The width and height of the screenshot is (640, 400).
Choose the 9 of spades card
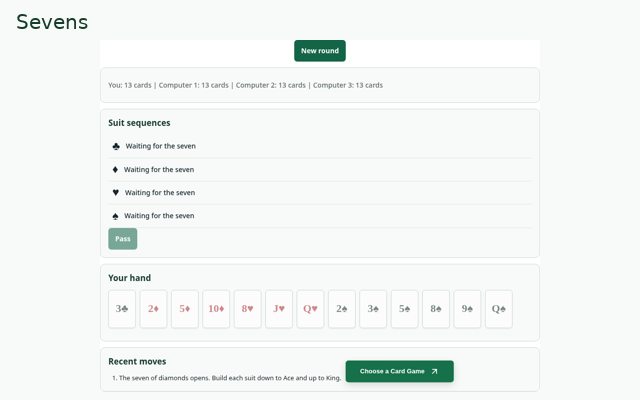467,309
